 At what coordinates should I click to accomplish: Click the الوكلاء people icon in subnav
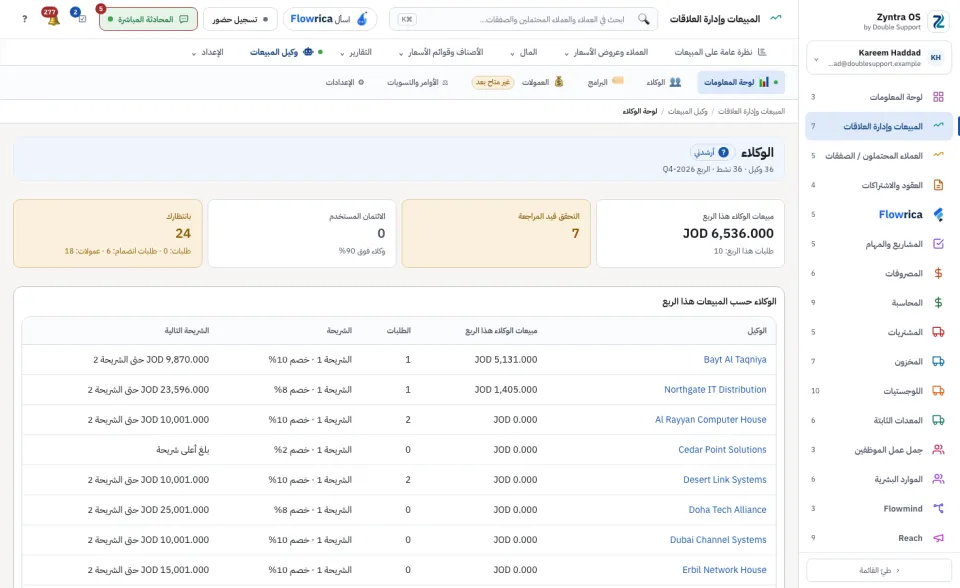coord(675,82)
